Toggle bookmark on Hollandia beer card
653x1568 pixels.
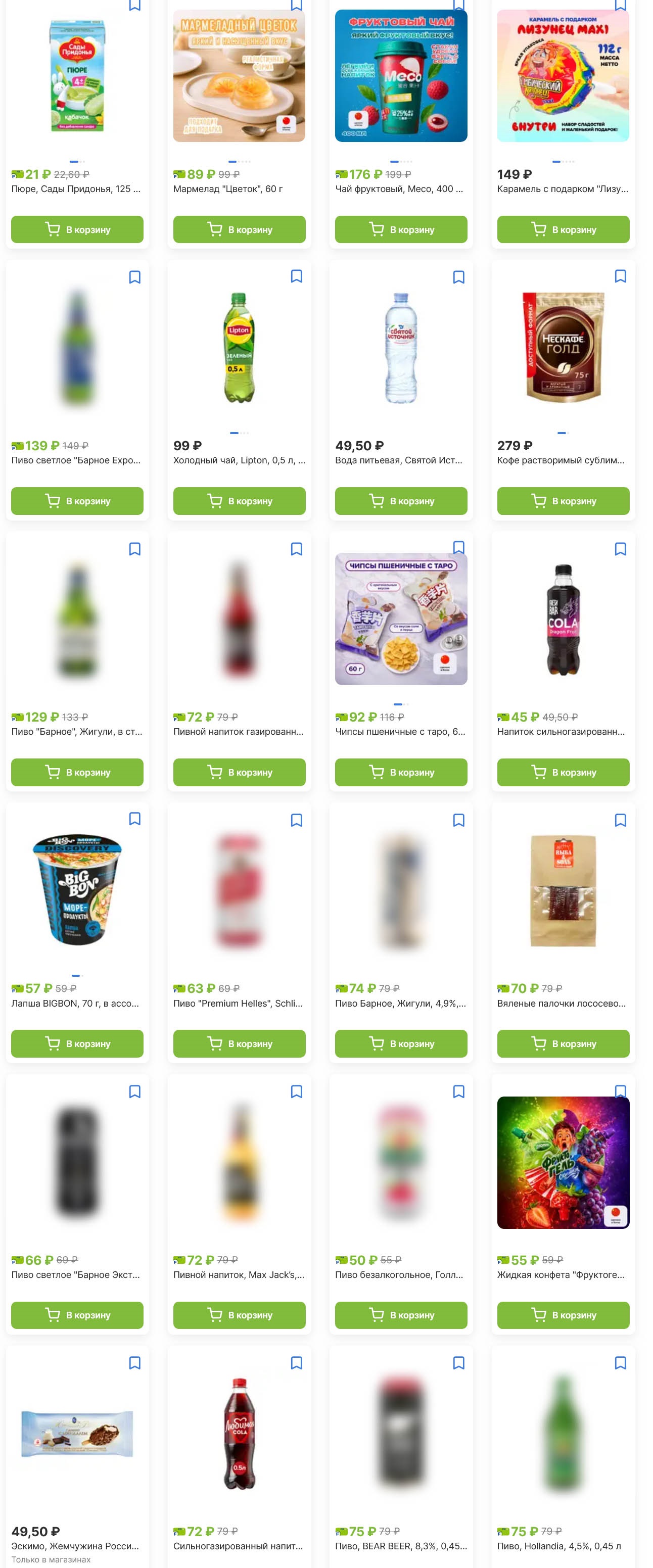tap(620, 1363)
